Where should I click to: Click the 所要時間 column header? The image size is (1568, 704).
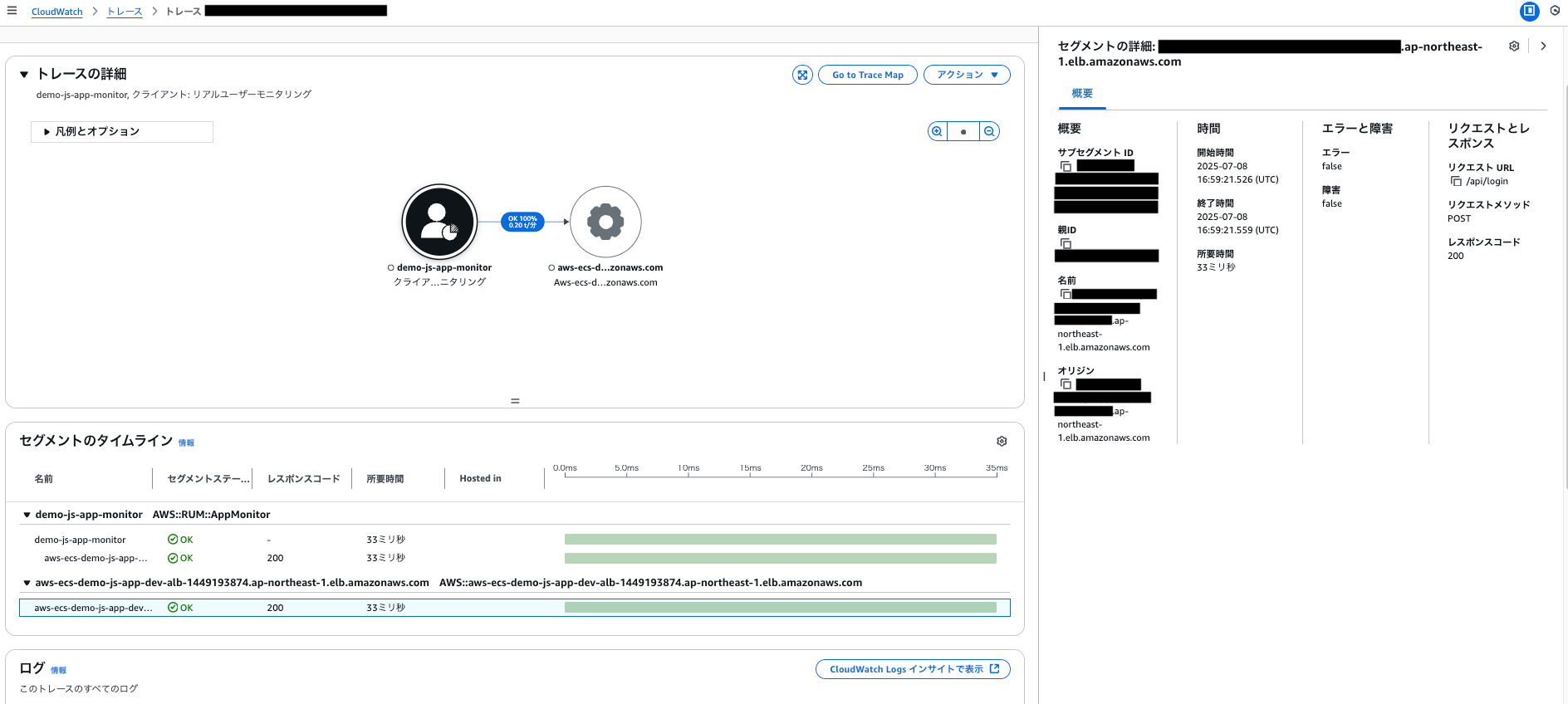(x=385, y=479)
